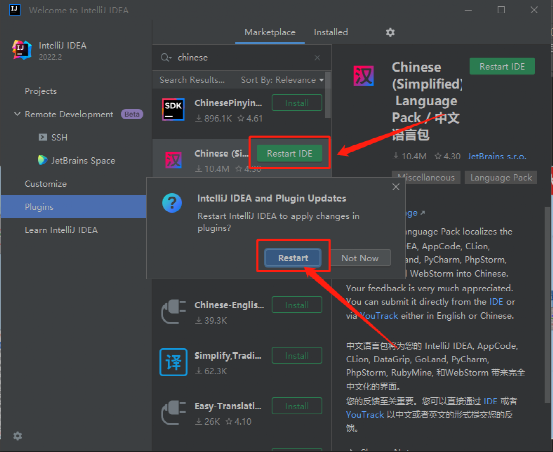Open the JetBrains s.r.o. vendor link
553x452 pixels.
point(497,156)
